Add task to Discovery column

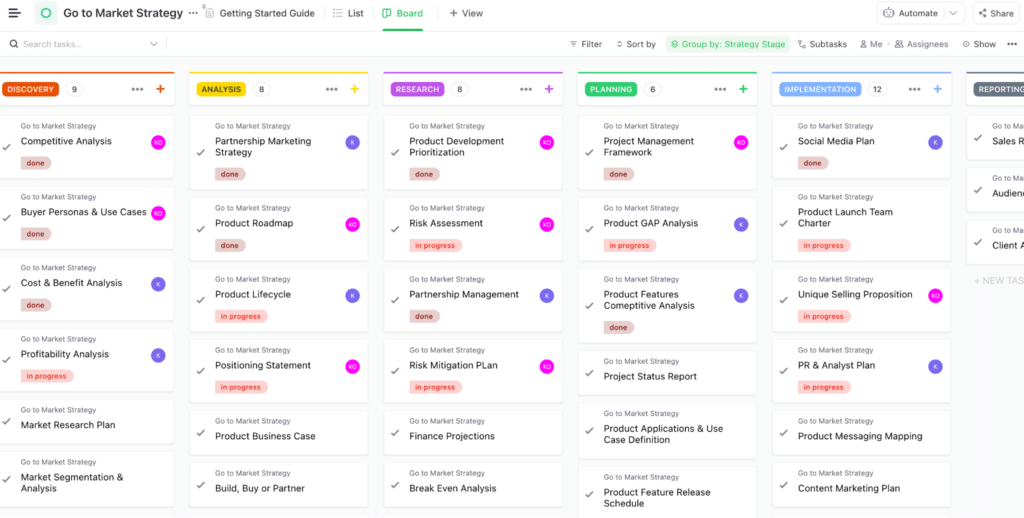161,89
